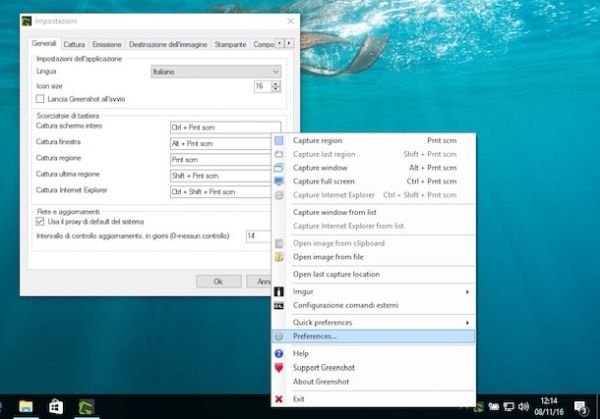Enable Lancia Greenshot all'avvio checkbox

click(x=40, y=100)
